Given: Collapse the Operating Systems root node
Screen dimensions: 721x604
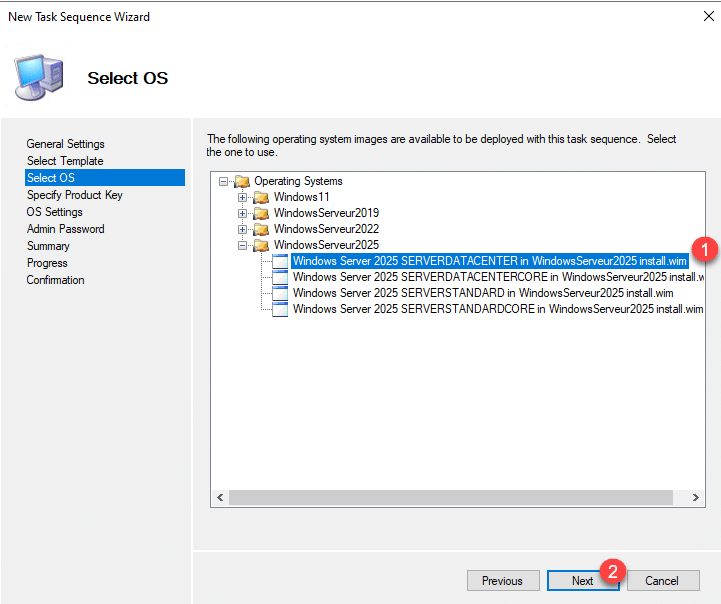Looking at the screenshot, I should pyautogui.click(x=223, y=181).
